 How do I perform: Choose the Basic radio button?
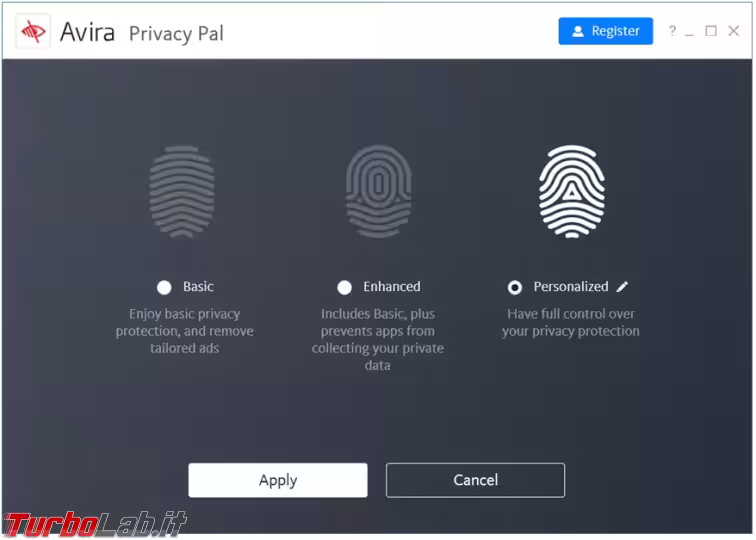click(164, 287)
